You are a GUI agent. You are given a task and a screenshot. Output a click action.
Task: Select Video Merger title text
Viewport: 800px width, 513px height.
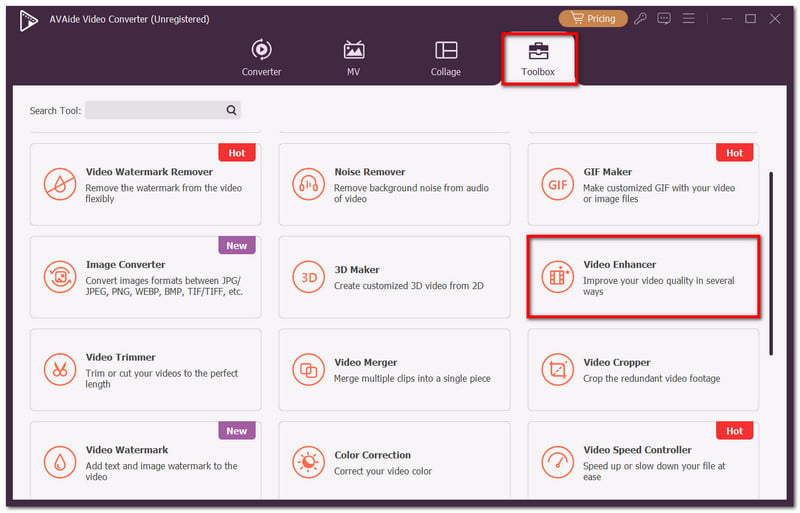[x=365, y=362]
